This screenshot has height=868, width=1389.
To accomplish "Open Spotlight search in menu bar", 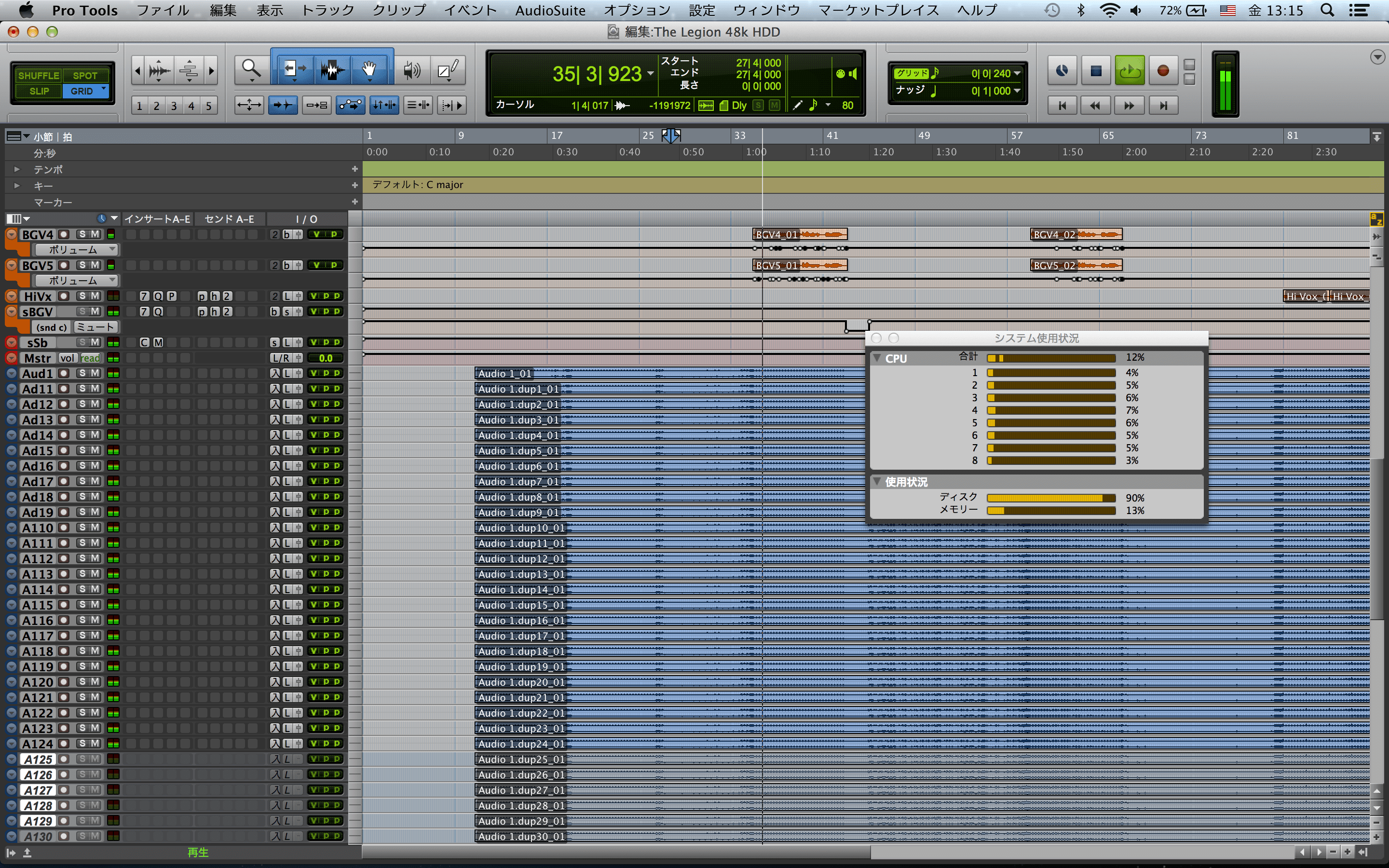I will [1327, 10].
